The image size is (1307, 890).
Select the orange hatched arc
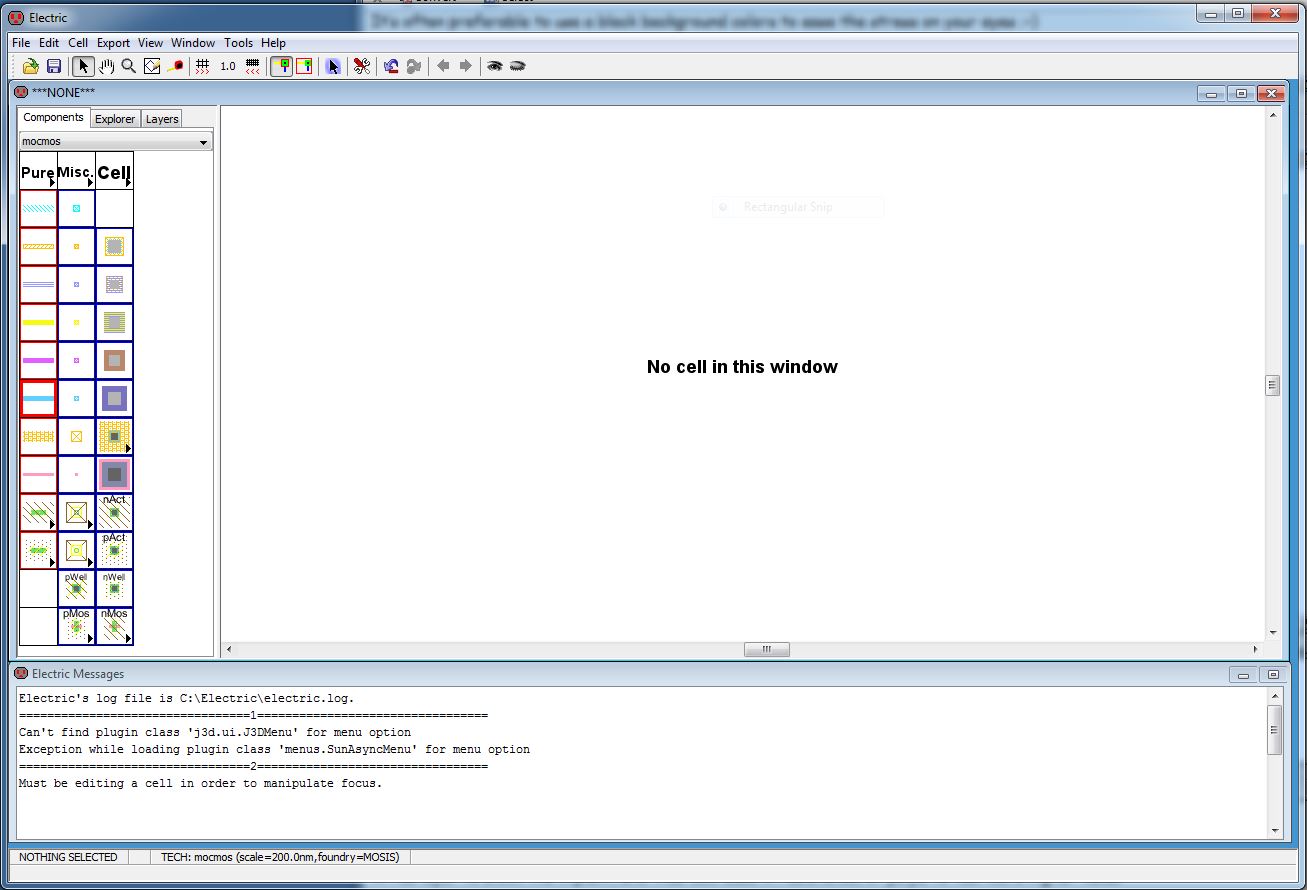(38, 247)
